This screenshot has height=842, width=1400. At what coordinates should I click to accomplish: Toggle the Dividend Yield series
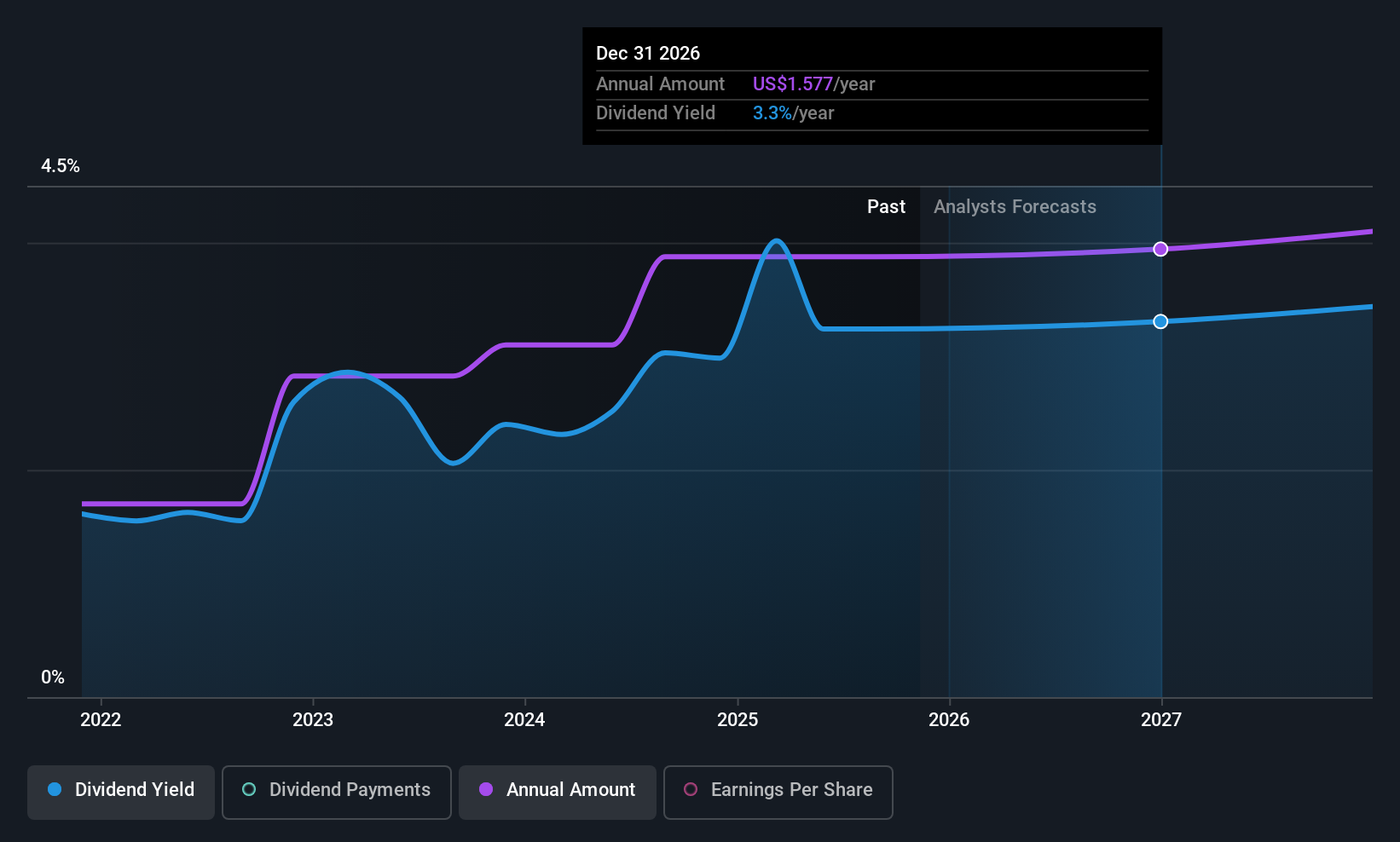pos(121,792)
